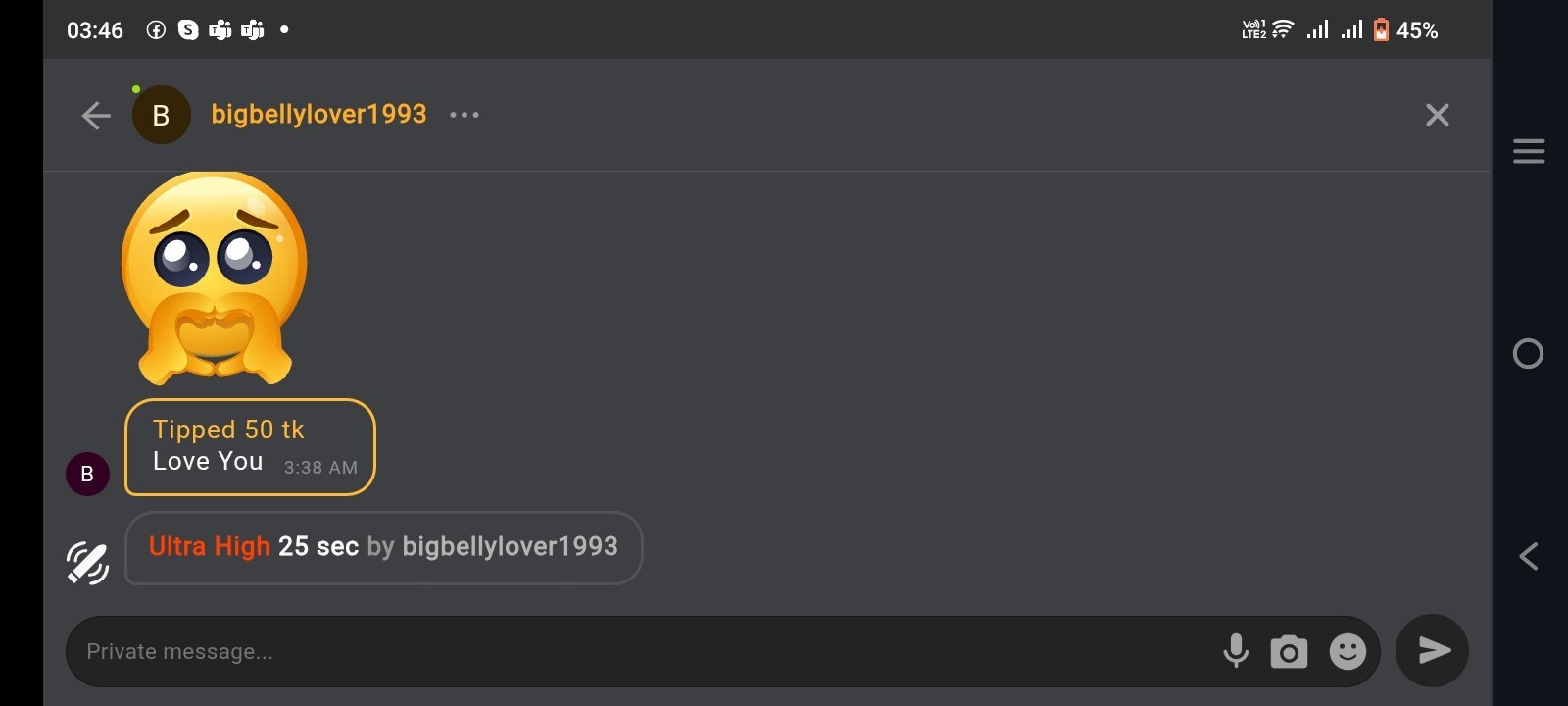The image size is (1568, 706).
Task: Tap the microphone voice message icon
Action: click(x=1236, y=650)
